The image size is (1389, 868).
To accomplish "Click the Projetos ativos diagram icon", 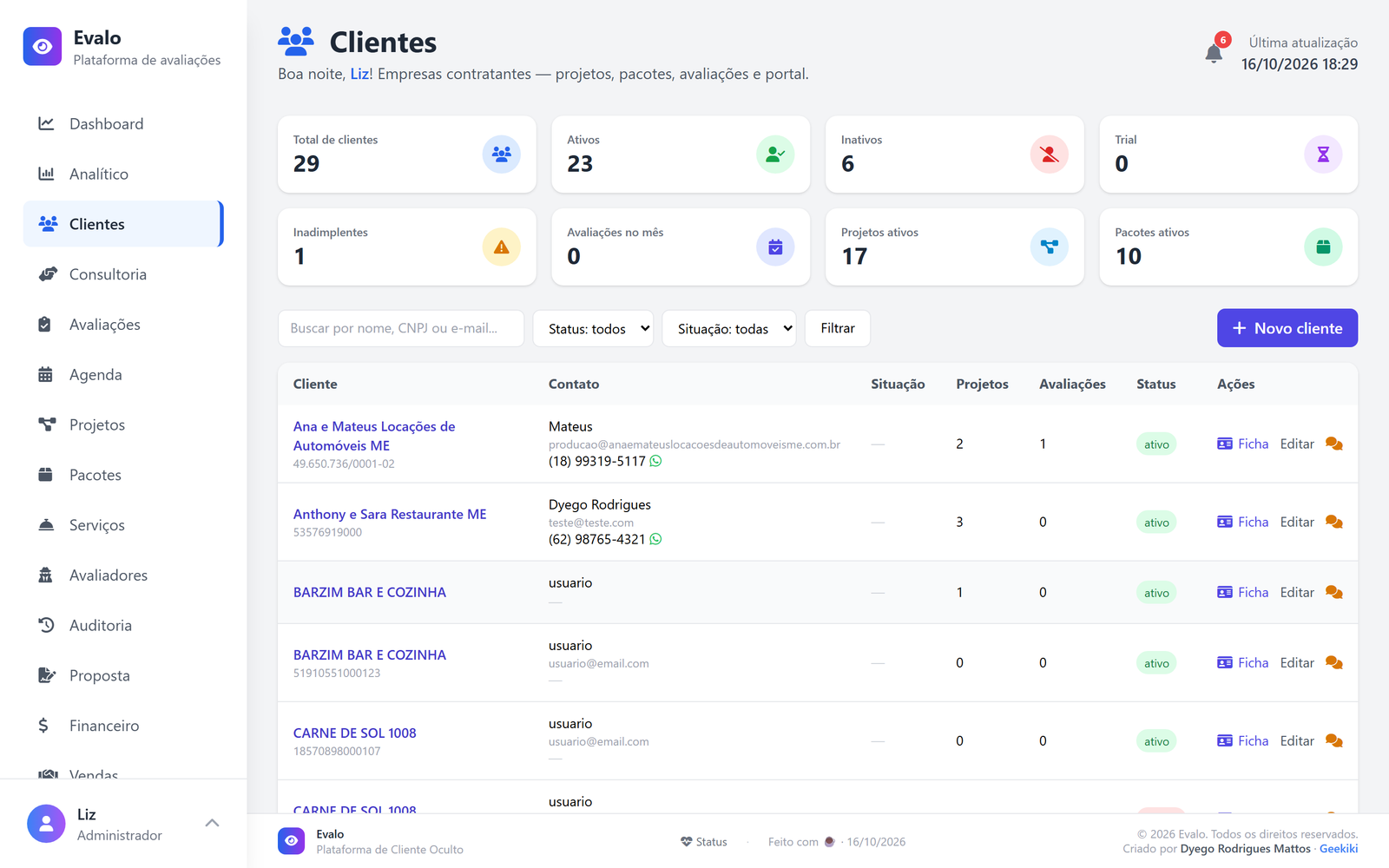I will pos(1050,247).
